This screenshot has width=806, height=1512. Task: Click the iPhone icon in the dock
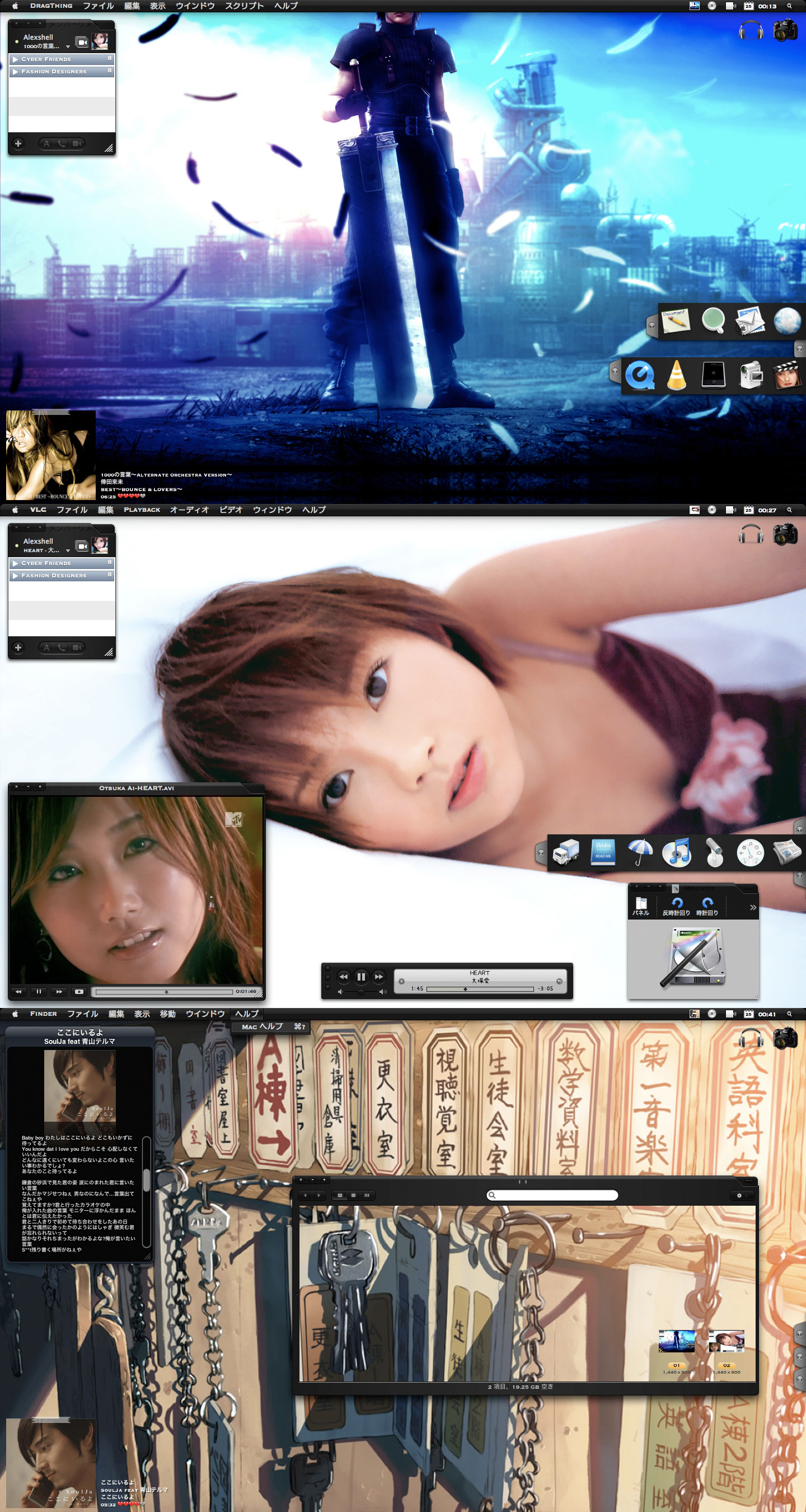coord(713,375)
